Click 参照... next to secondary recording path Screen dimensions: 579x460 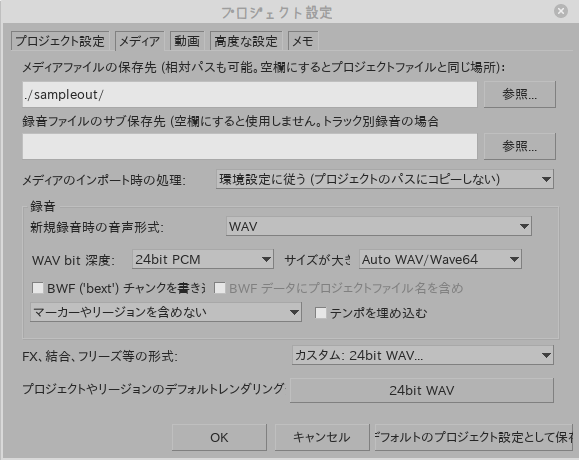coord(520,147)
